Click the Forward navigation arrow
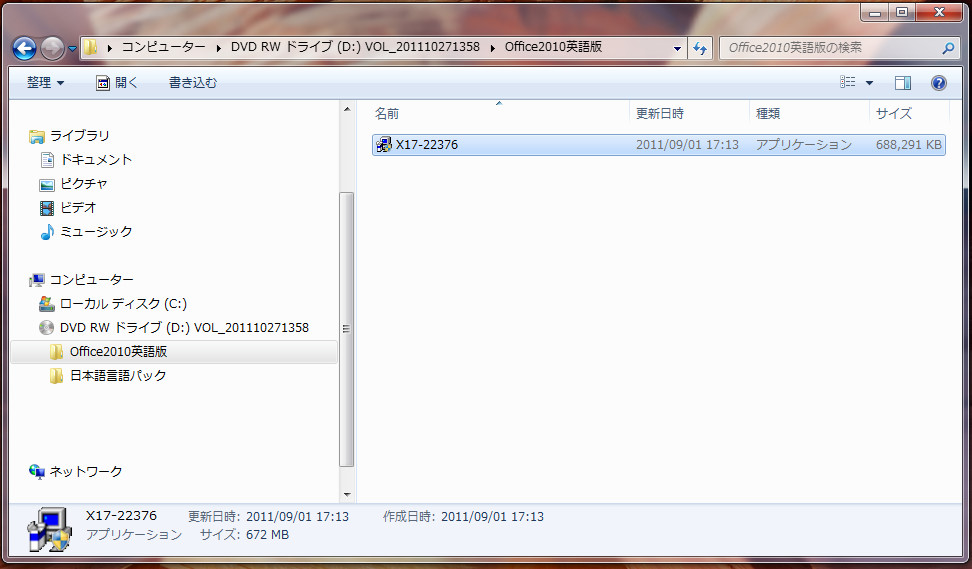Image resolution: width=972 pixels, height=569 pixels. click(x=52, y=48)
